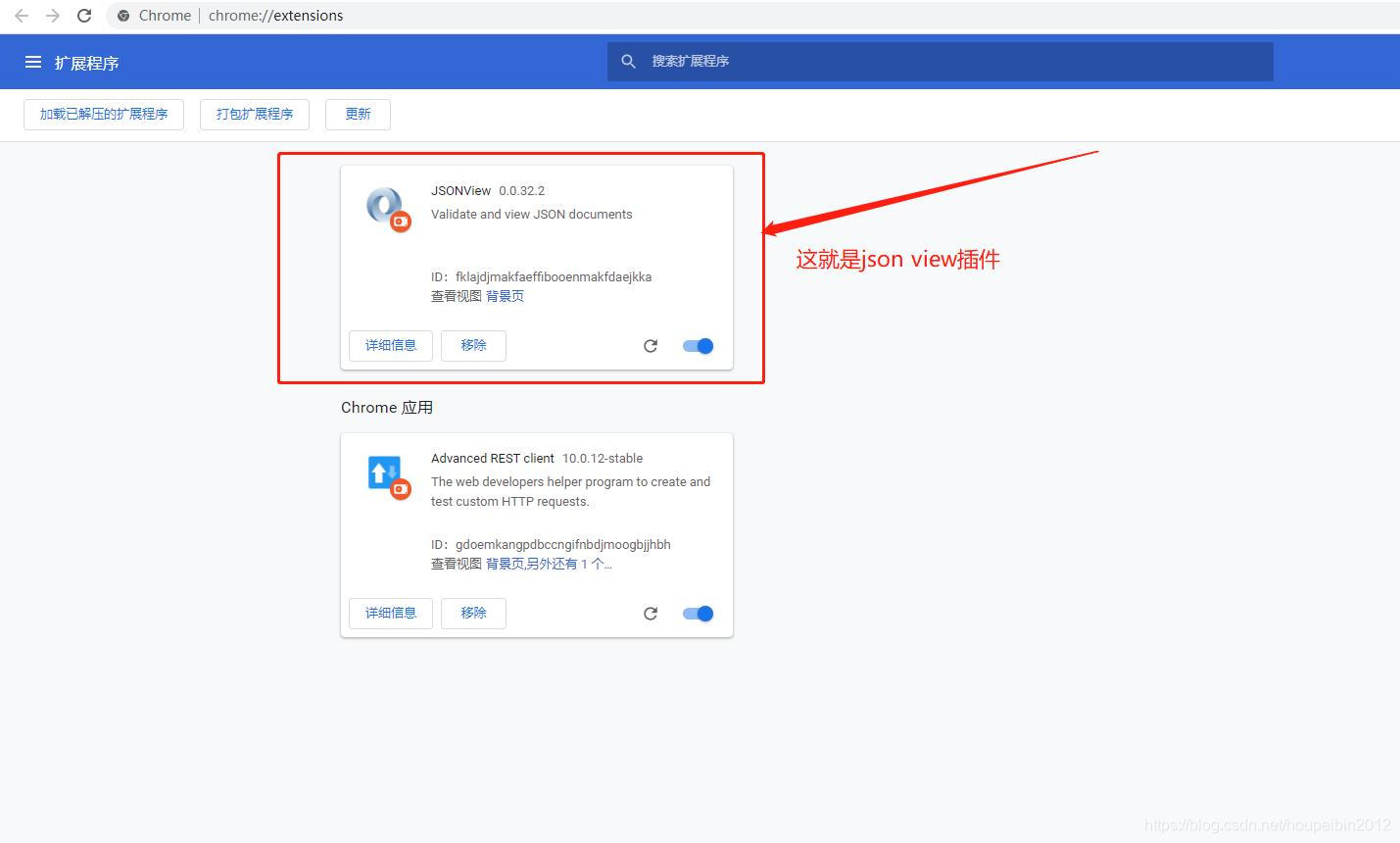Screen dimensions: 1400x843
Task: Go forward with the browser forward arrow
Action: tap(53, 16)
